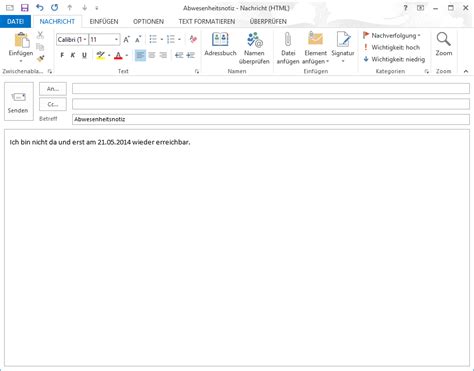Align text right
474x371 pixels.
(x=163, y=55)
